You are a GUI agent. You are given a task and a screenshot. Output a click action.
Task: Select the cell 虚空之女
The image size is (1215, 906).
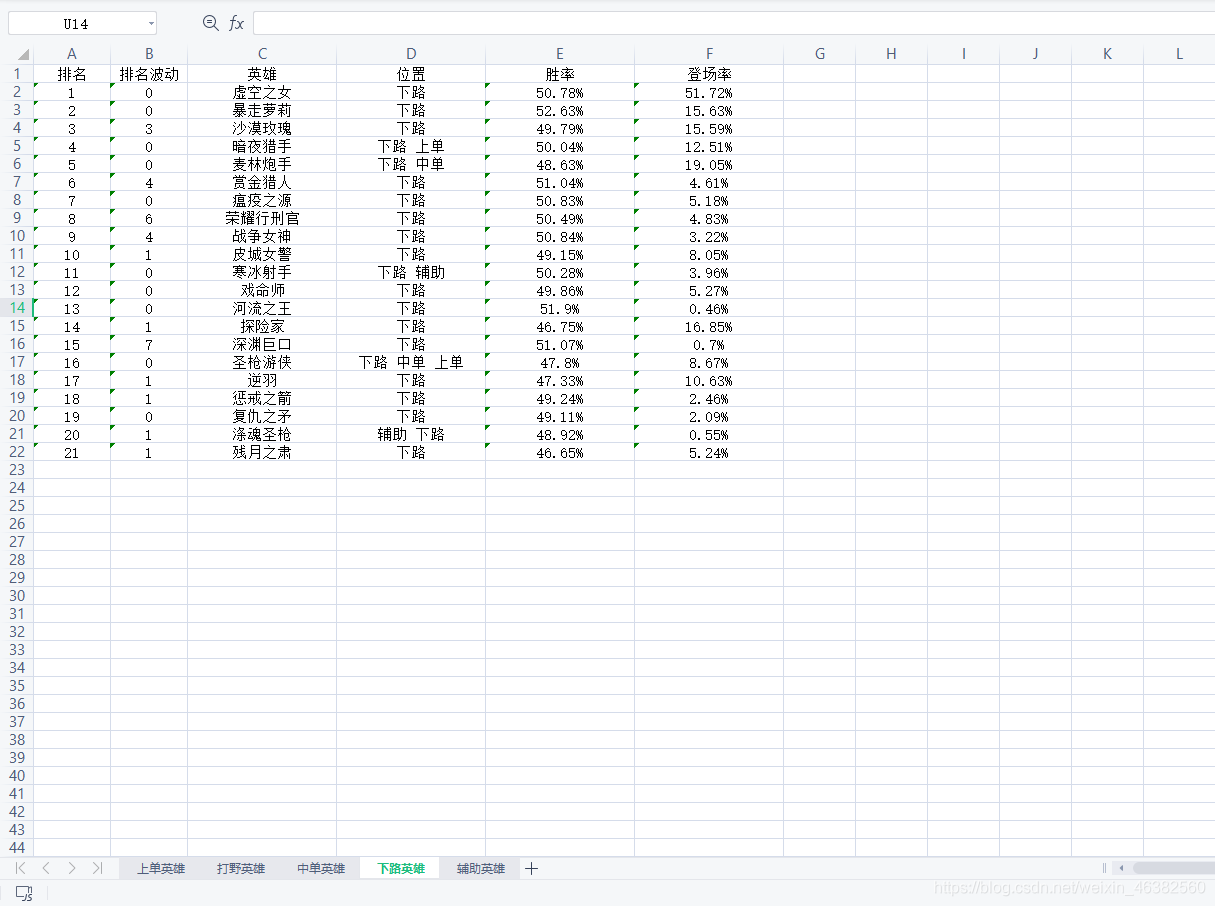[262, 93]
